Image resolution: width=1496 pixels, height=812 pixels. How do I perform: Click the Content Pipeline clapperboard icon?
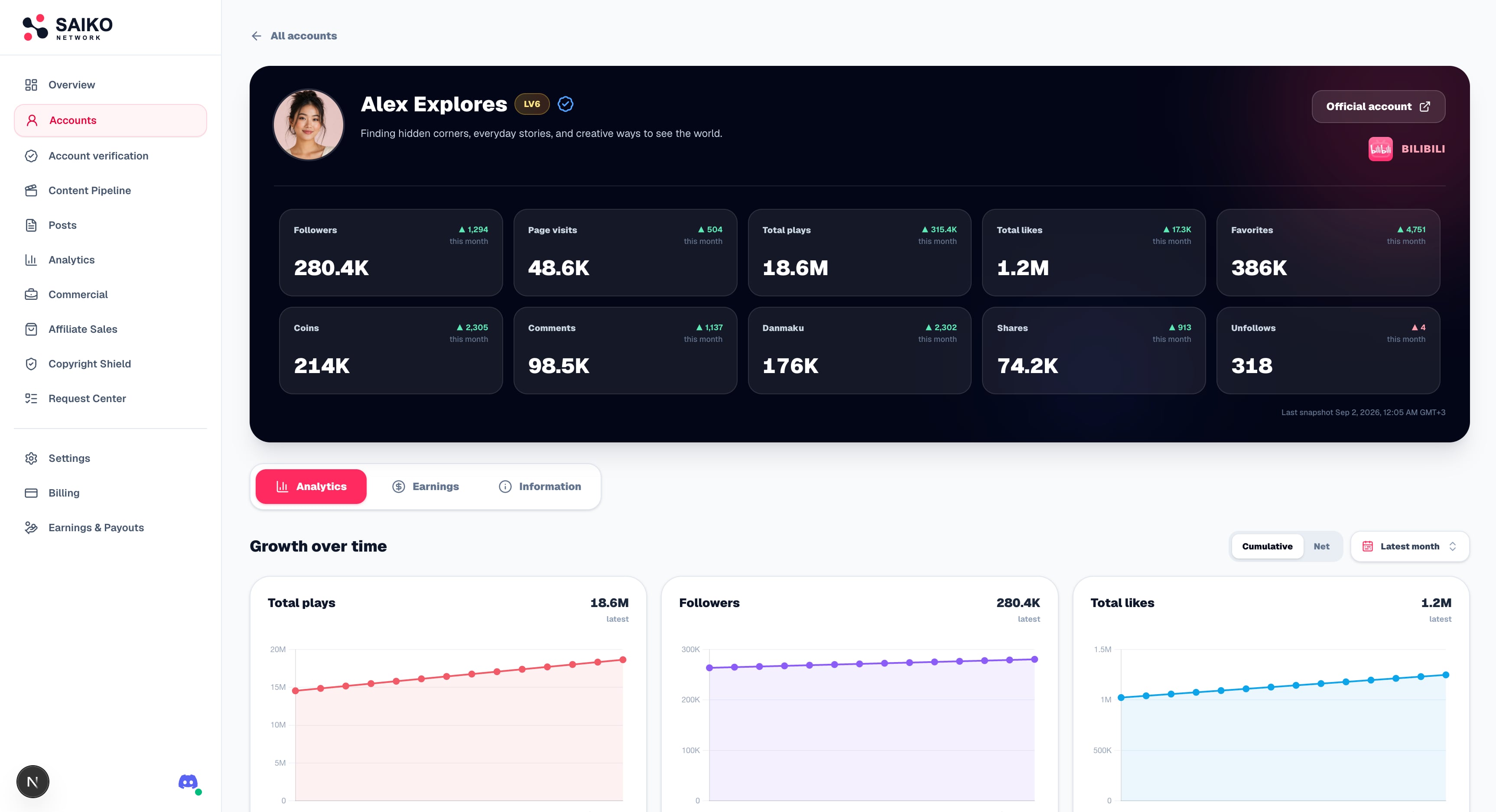click(31, 191)
